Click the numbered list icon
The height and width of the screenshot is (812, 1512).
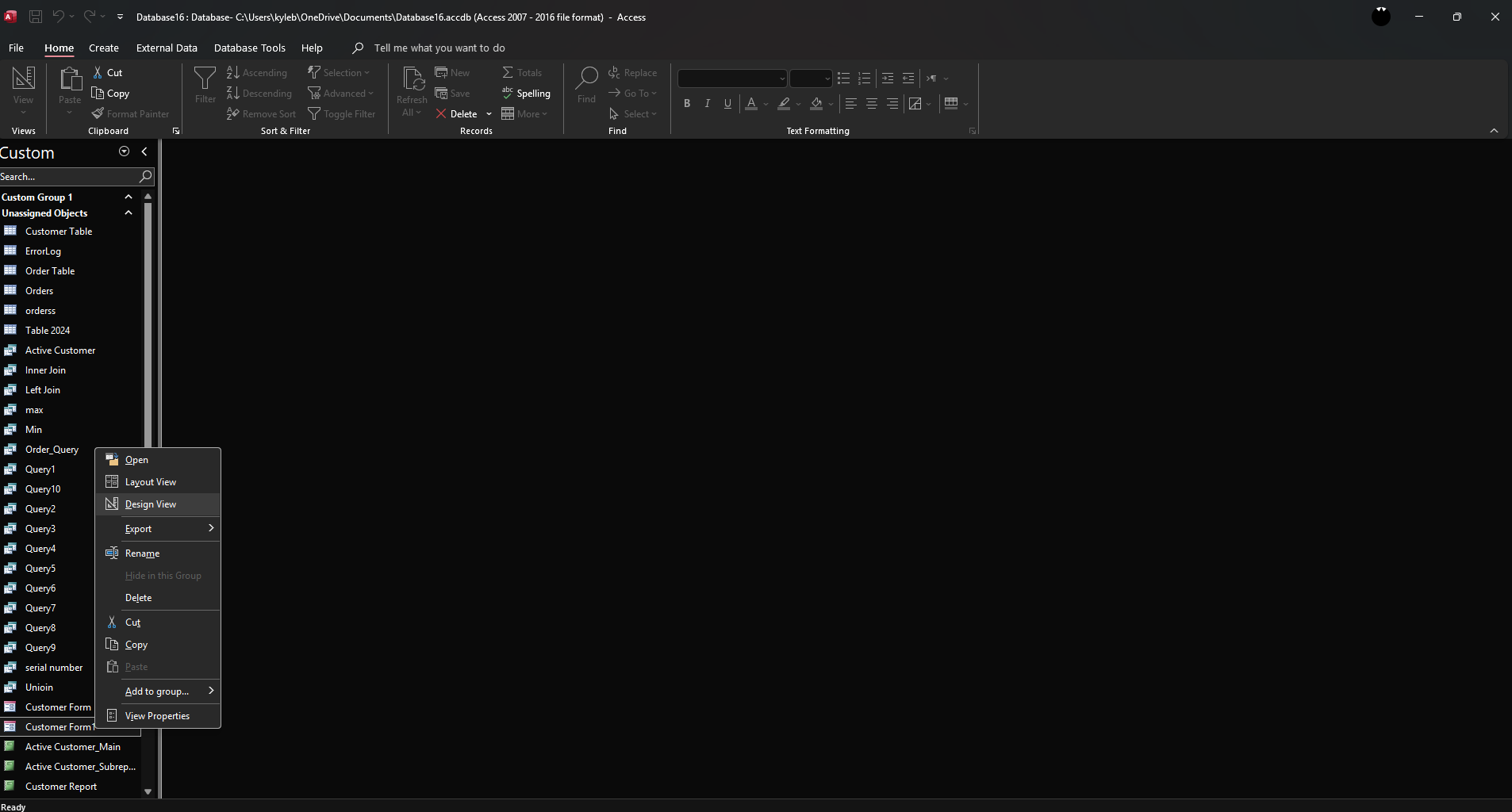pyautogui.click(x=865, y=79)
